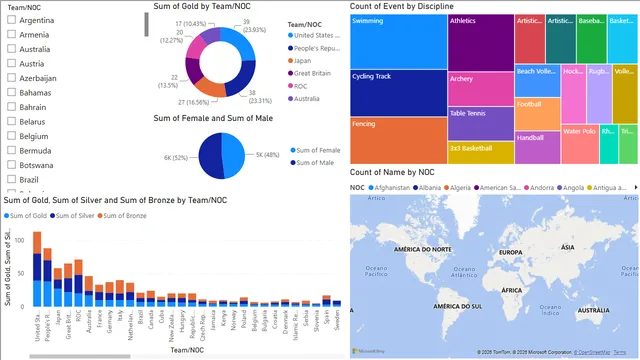Click the Team/NOC slicer vertical scrollbar

(x=147, y=24)
